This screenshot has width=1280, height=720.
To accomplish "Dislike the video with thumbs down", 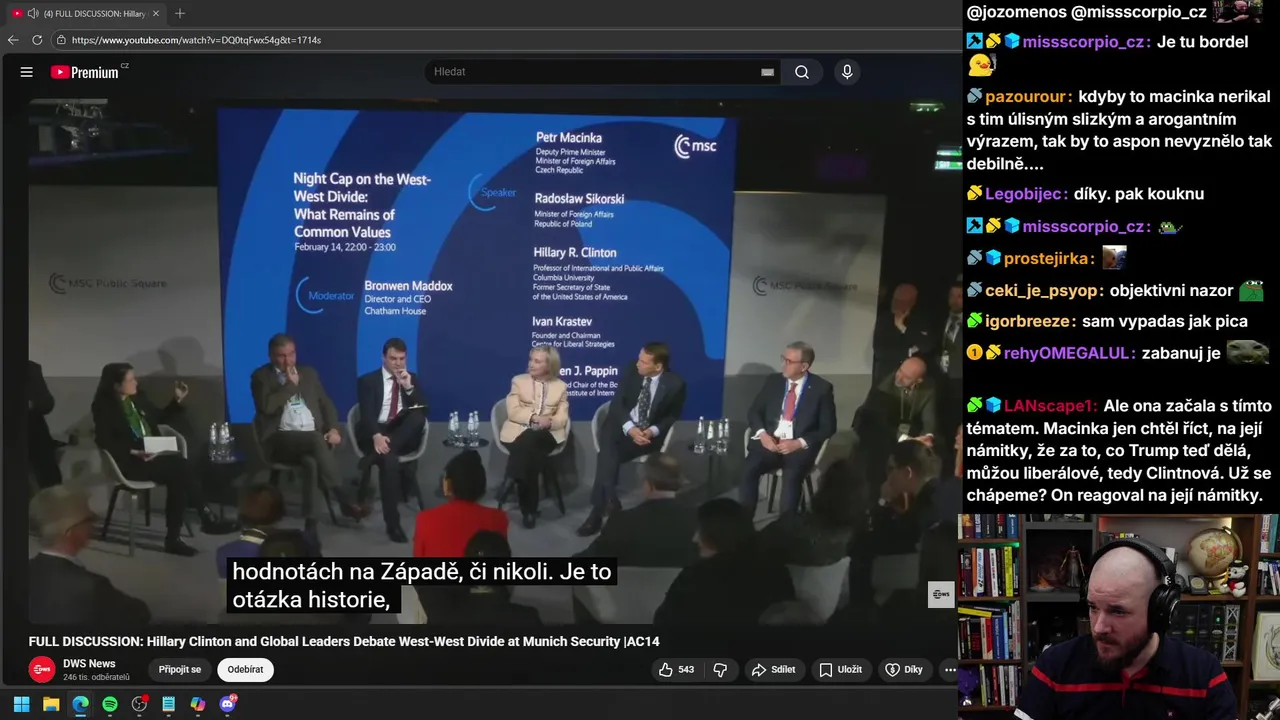I will [x=720, y=670].
